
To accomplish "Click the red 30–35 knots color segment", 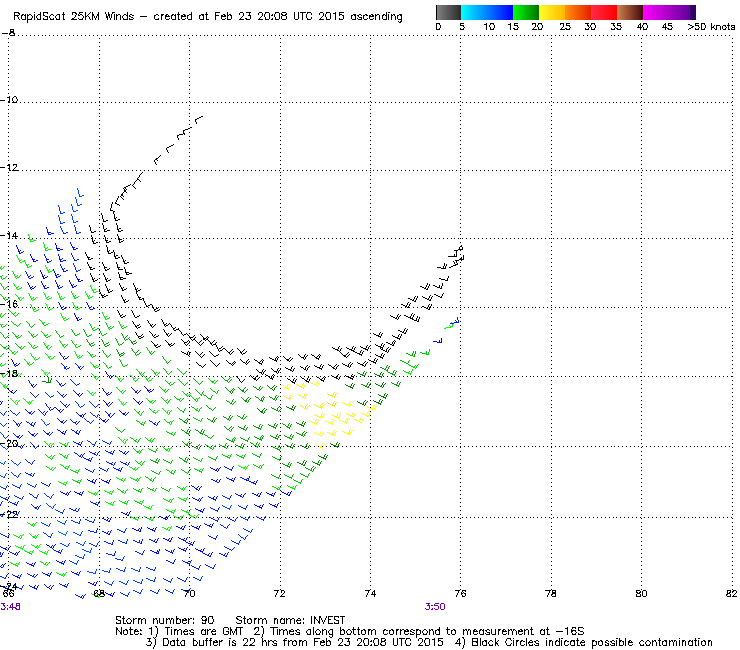I will tap(604, 12).
